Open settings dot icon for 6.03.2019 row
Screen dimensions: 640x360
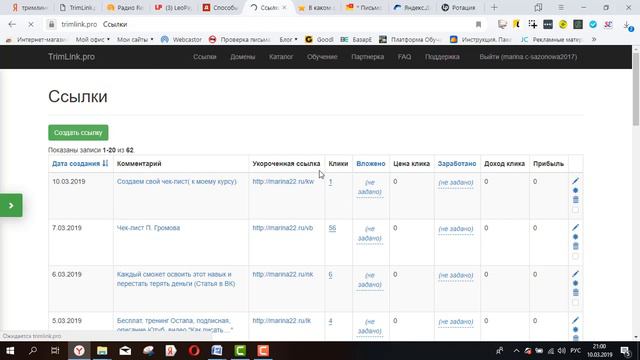pyautogui.click(x=576, y=283)
